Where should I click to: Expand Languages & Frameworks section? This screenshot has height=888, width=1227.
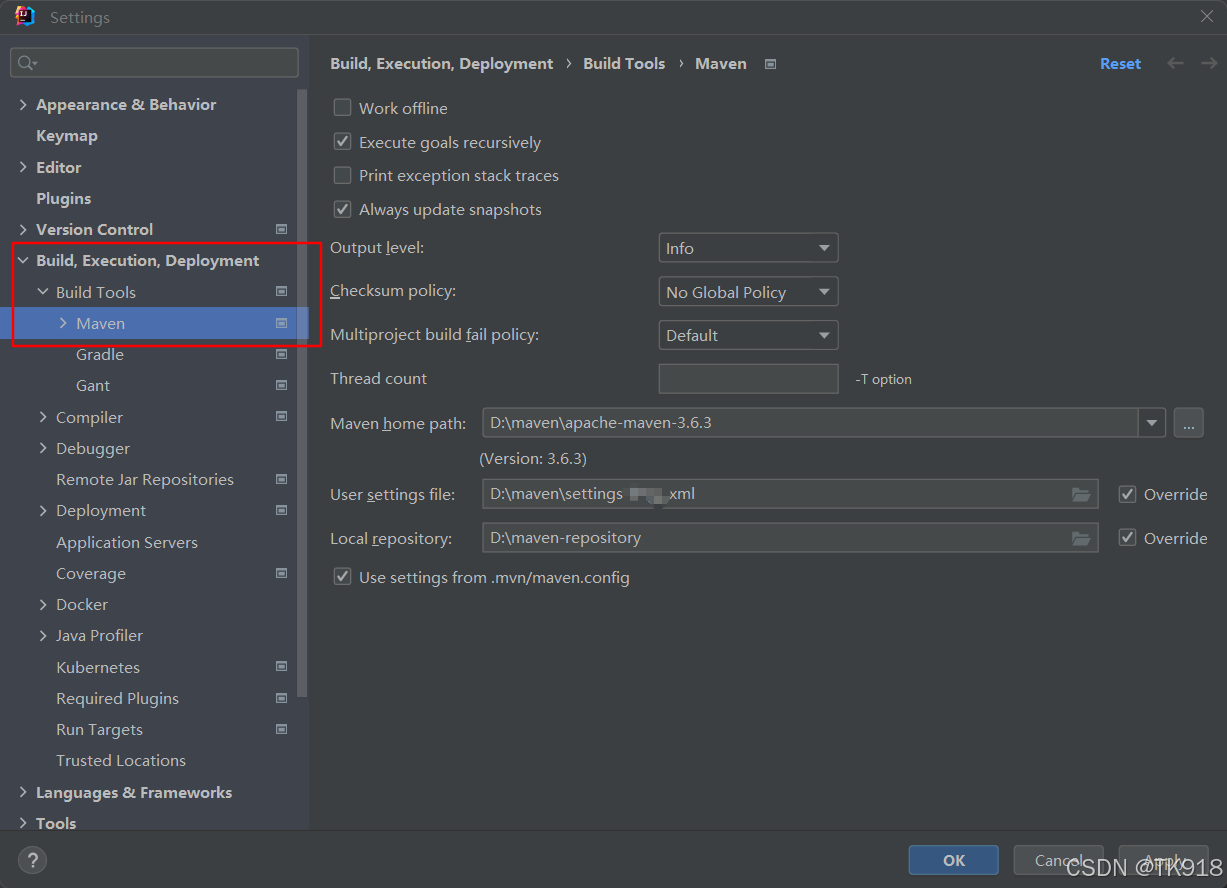pyautogui.click(x=23, y=792)
